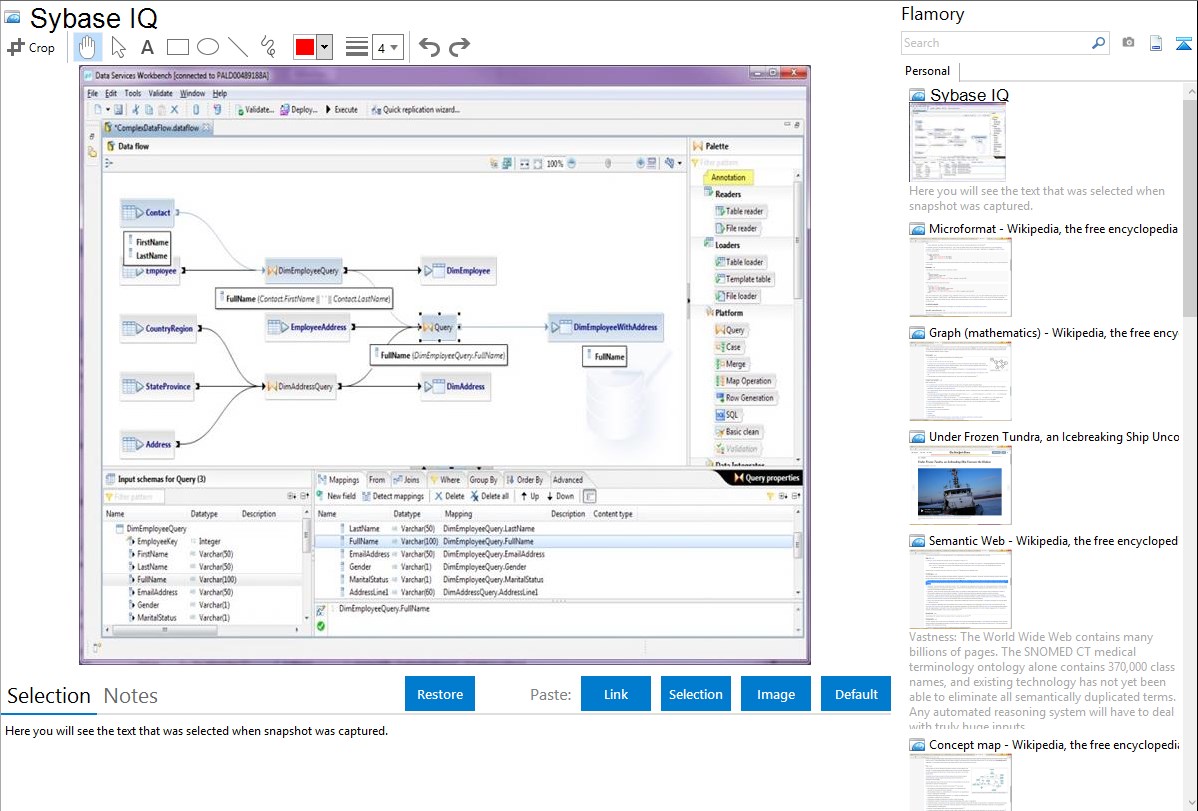Image resolution: width=1198 pixels, height=811 pixels.
Task: Select Map Operation in the Palette
Action: pos(743,381)
